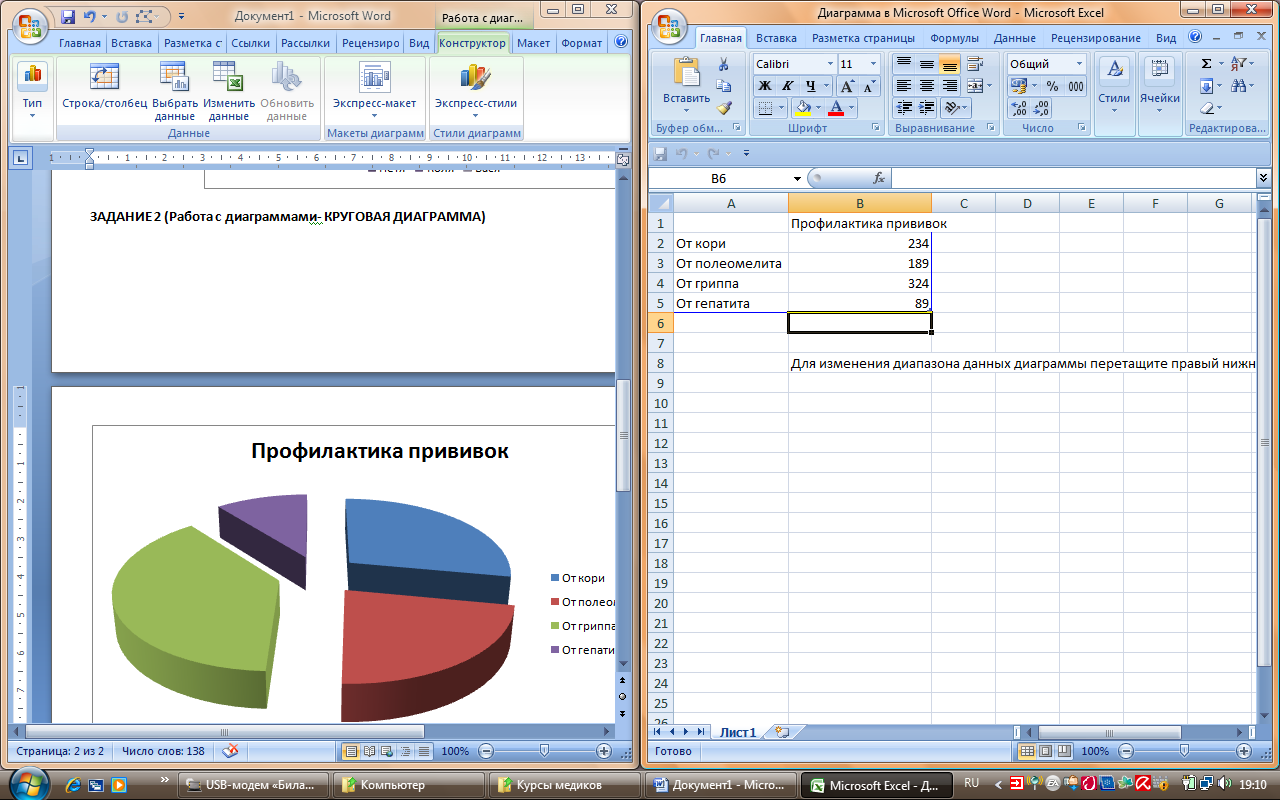1280x800 pixels.
Task: Click Increase Indent icon in Excel
Action: pos(927,108)
